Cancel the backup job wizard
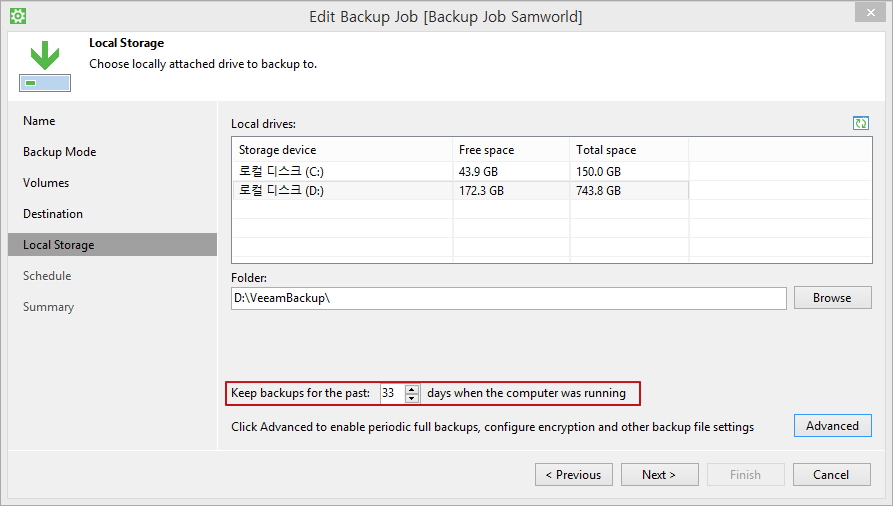Image resolution: width=893 pixels, height=506 pixels. [x=831, y=475]
